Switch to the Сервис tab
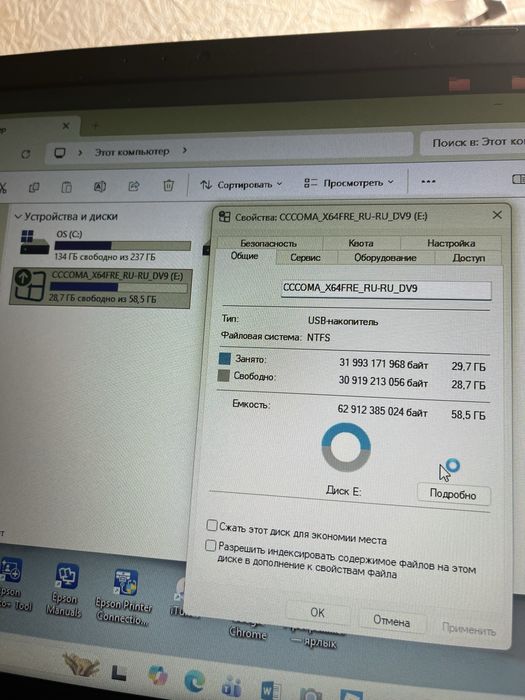The image size is (525, 700). tap(306, 258)
